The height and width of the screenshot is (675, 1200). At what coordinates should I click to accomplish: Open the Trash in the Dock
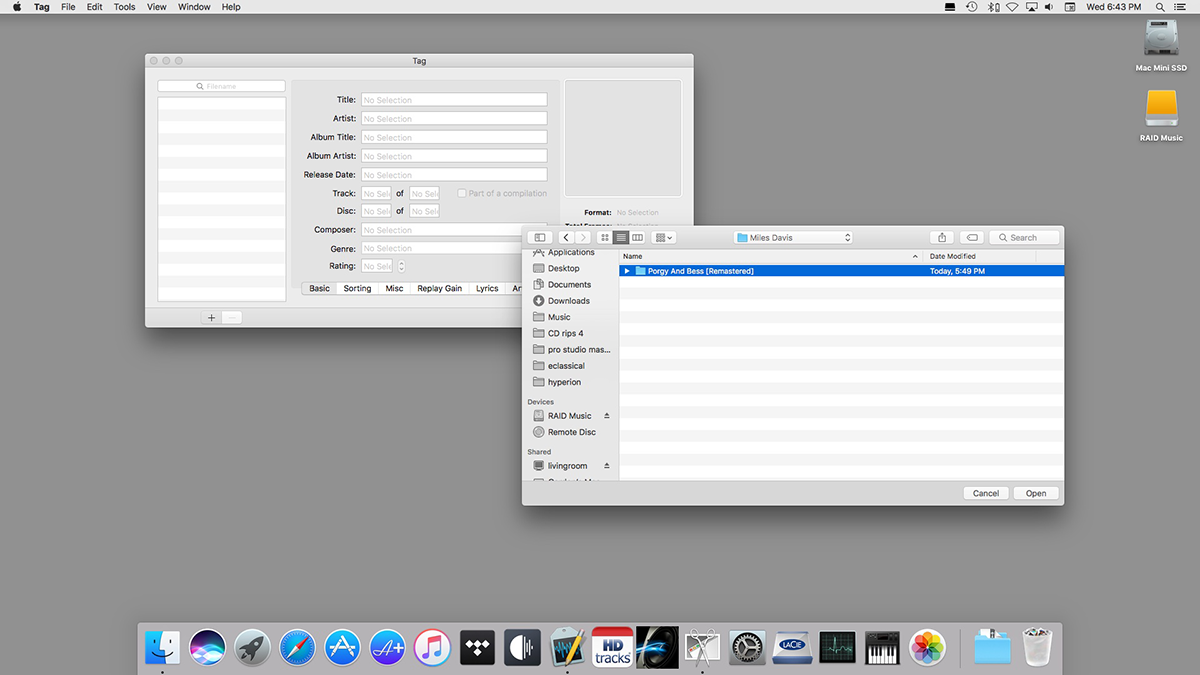point(1037,647)
